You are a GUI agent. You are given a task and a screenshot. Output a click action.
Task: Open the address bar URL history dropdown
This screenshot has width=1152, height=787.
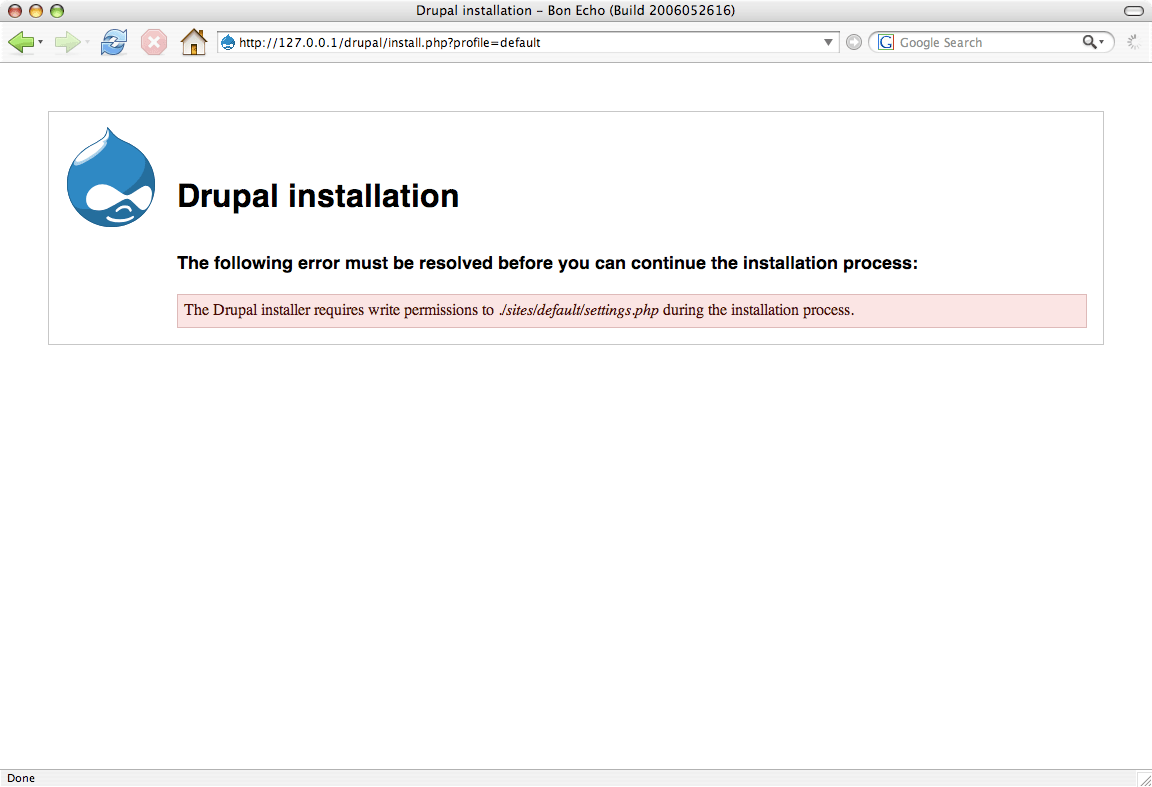pos(828,42)
